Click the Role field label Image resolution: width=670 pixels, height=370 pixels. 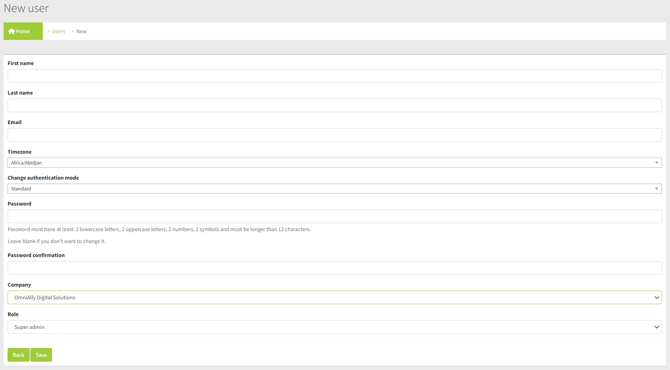(x=13, y=314)
